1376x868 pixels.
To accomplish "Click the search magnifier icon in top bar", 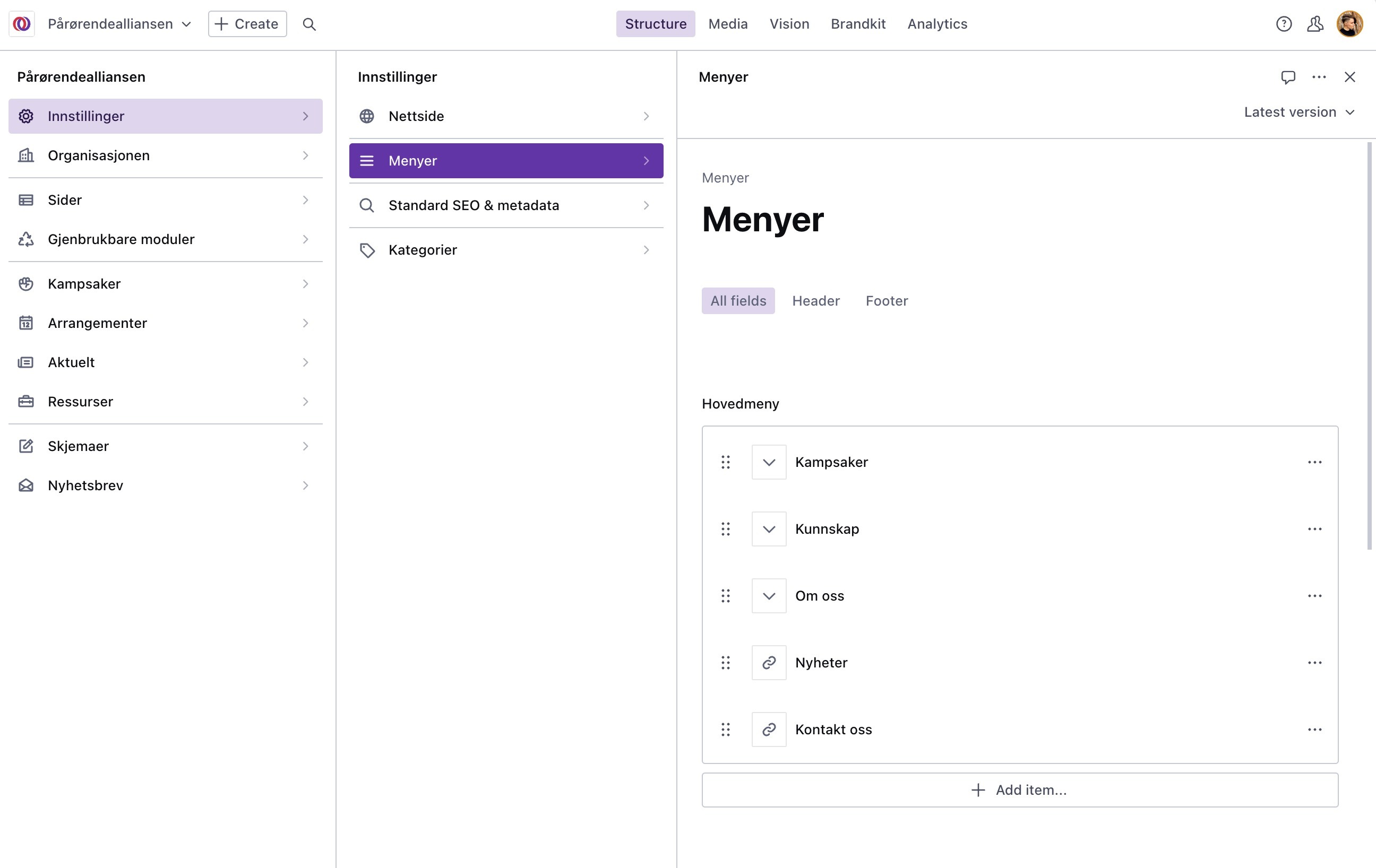I will coord(309,24).
